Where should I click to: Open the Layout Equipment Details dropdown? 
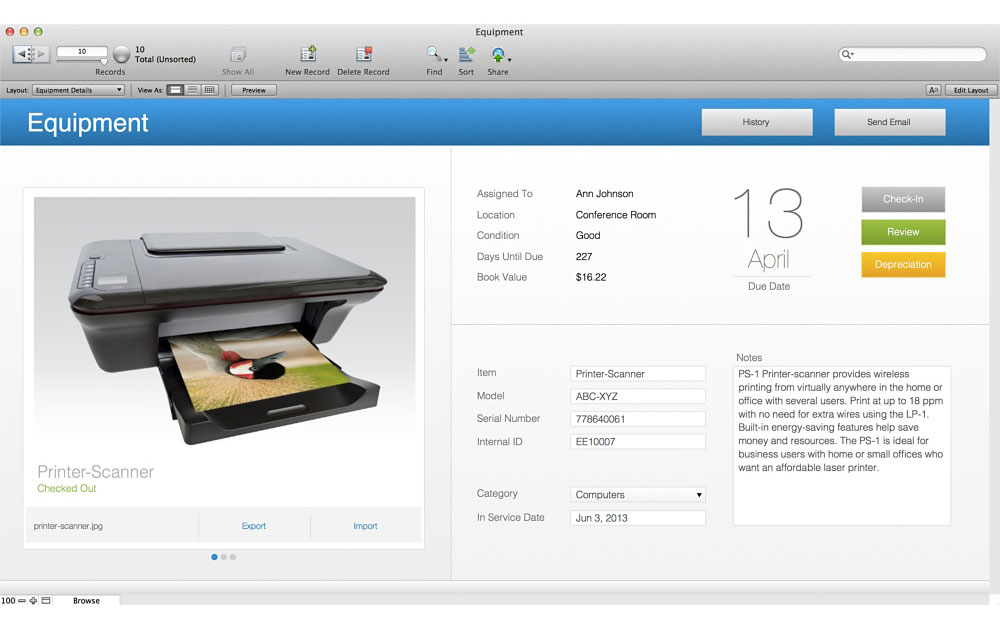pos(78,90)
